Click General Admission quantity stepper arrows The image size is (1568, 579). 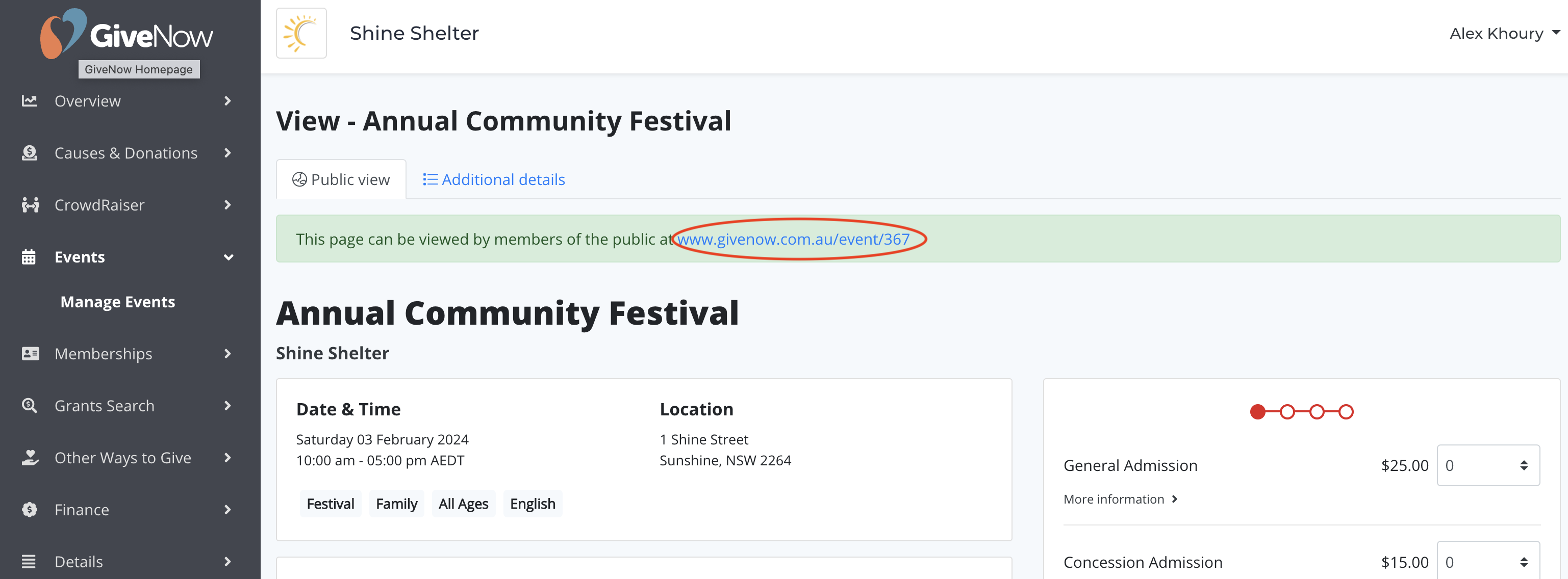point(1524,465)
